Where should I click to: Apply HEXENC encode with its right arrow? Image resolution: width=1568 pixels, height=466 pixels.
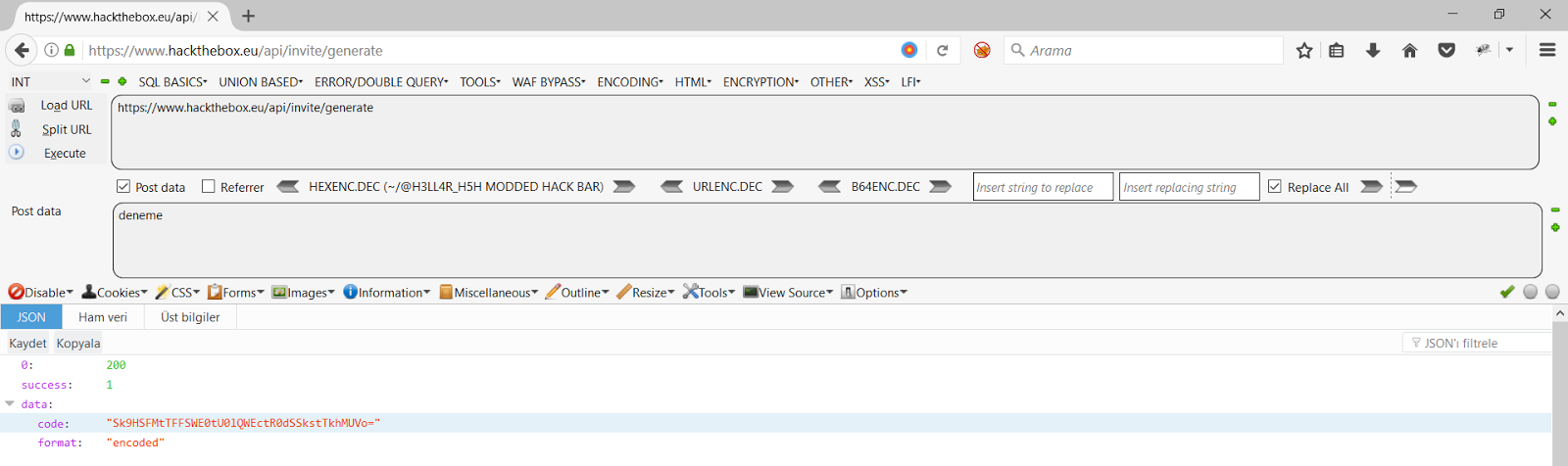coord(624,186)
